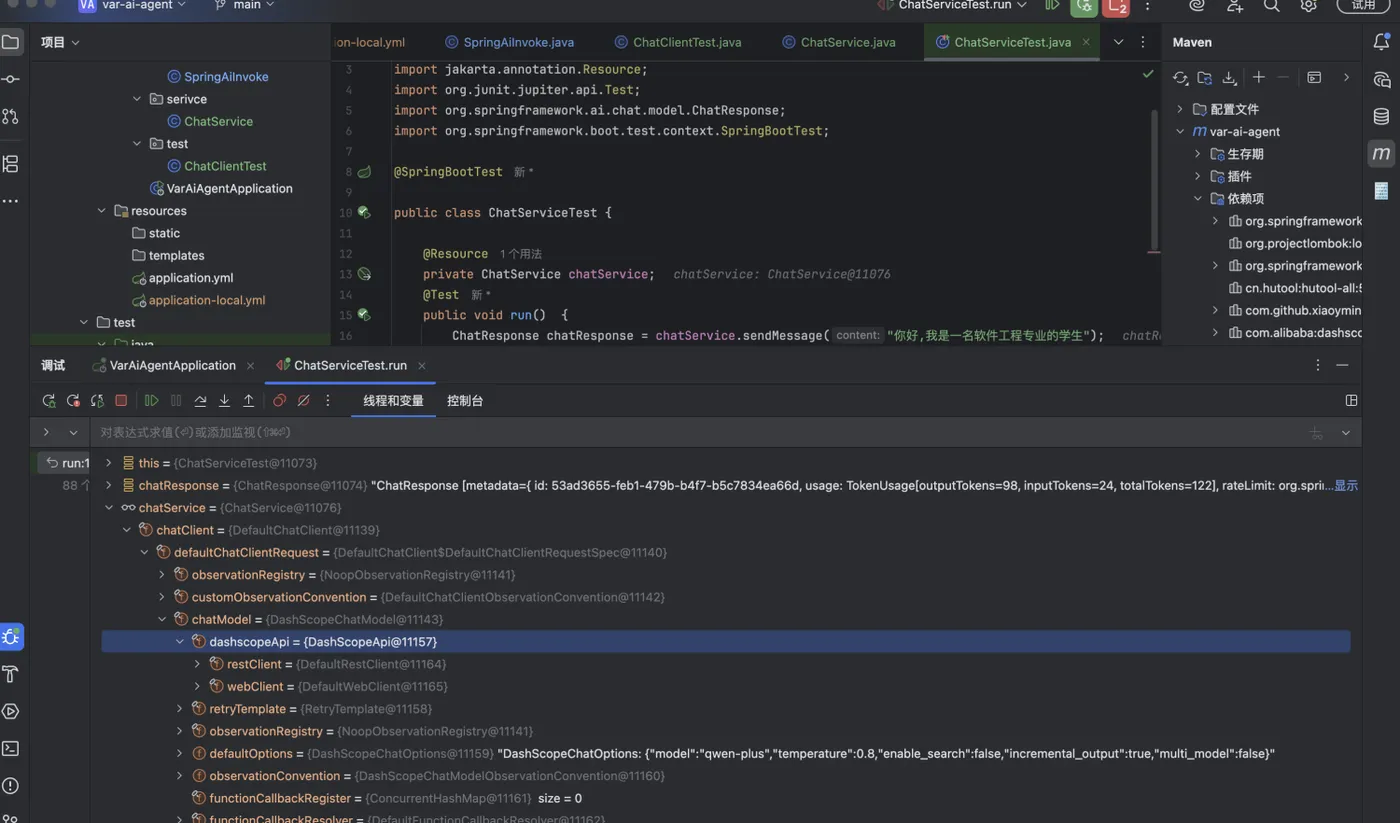
Task: Open the Debug tool window bug icon
Action: 11,637
